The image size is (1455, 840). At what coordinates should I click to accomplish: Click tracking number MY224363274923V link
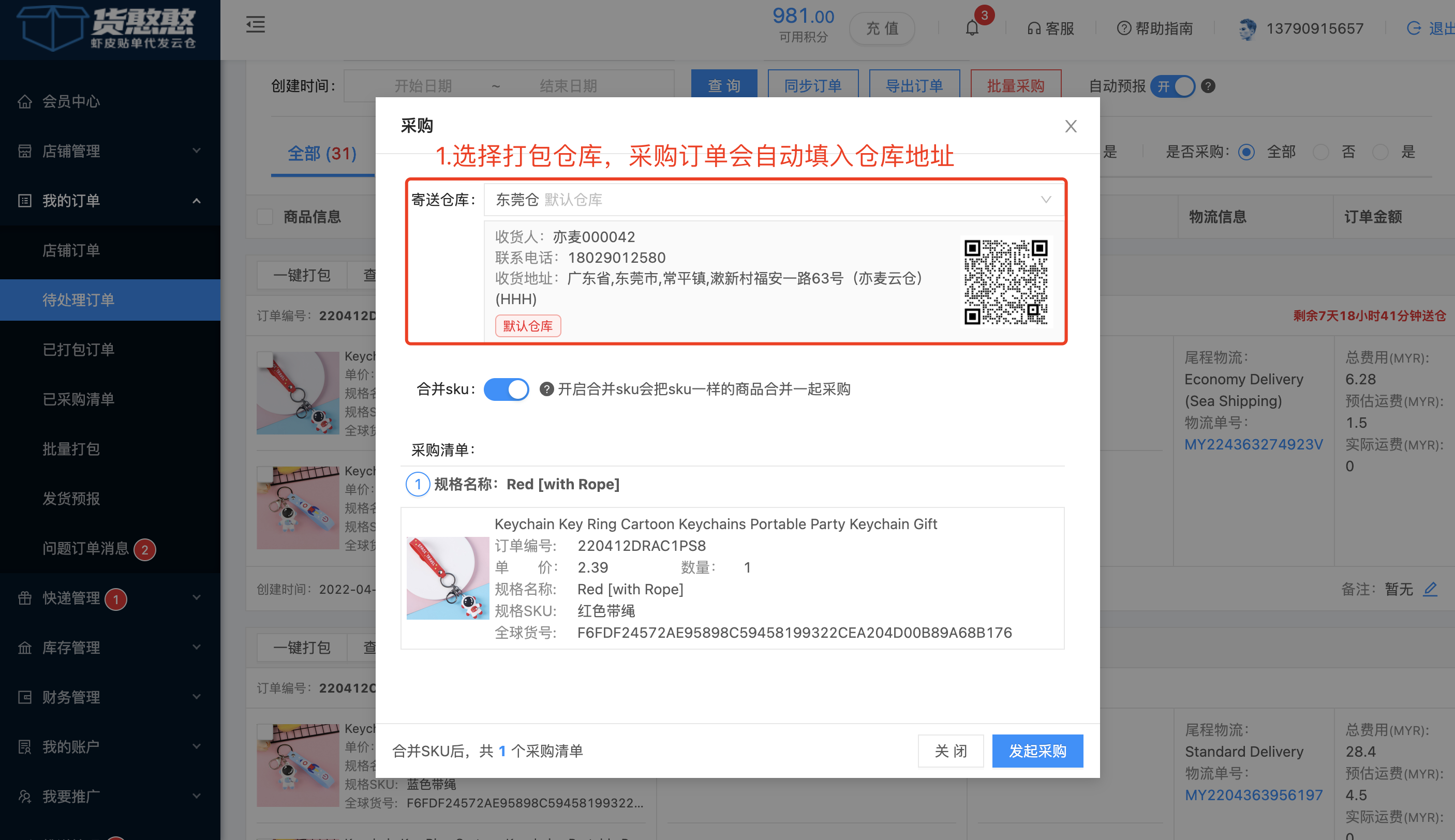(1254, 444)
